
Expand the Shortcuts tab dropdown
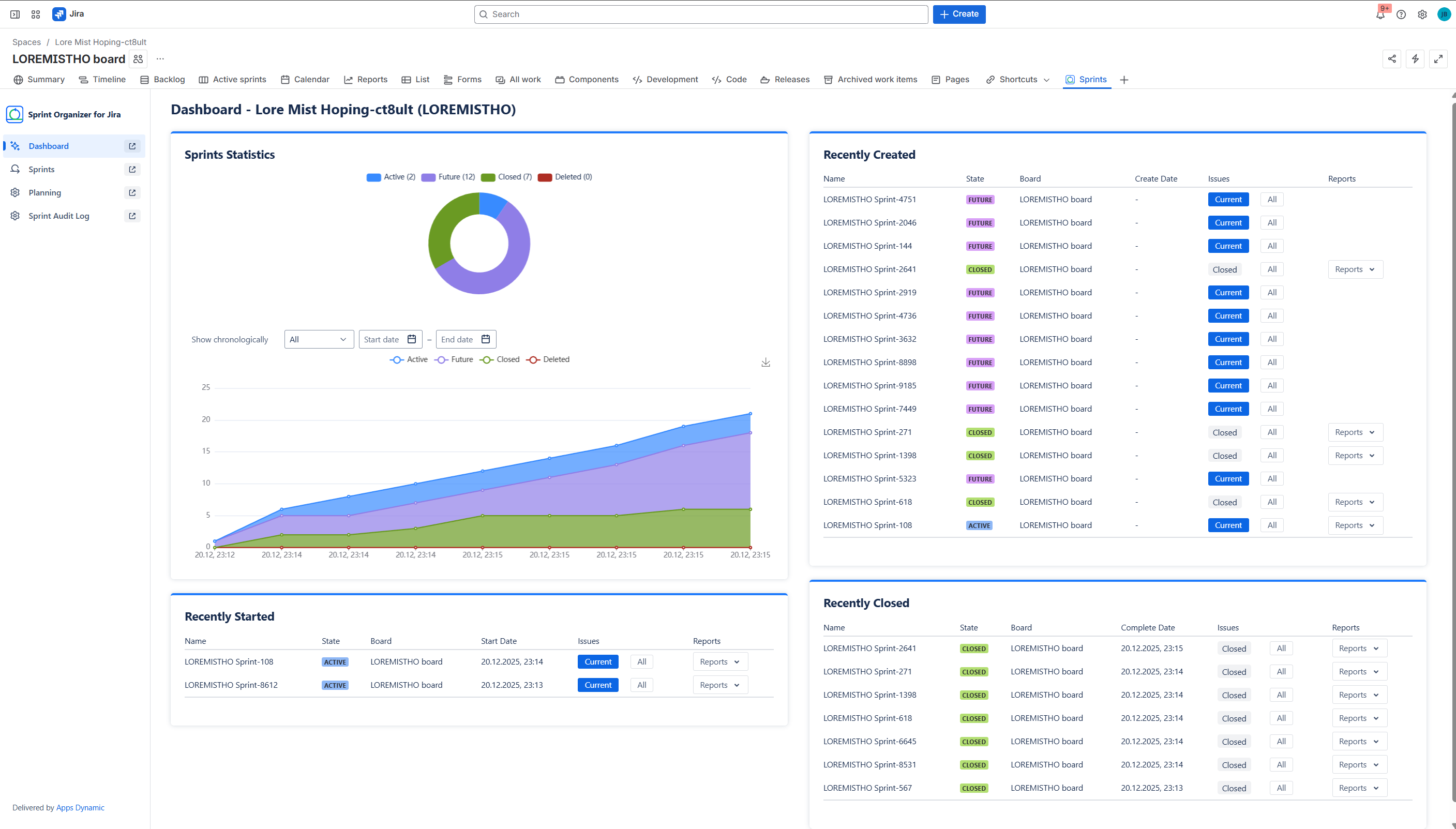tap(1046, 80)
